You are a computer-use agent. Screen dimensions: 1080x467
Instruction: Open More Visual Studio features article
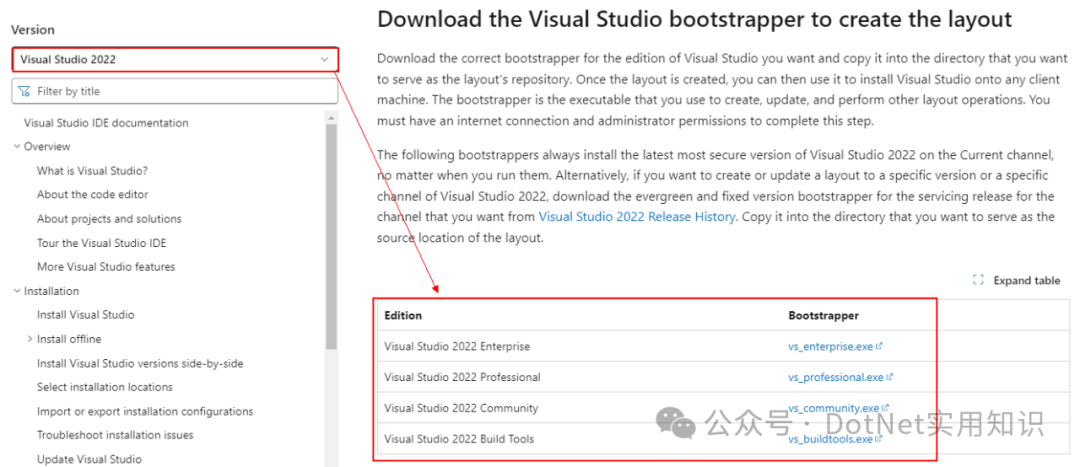106,267
